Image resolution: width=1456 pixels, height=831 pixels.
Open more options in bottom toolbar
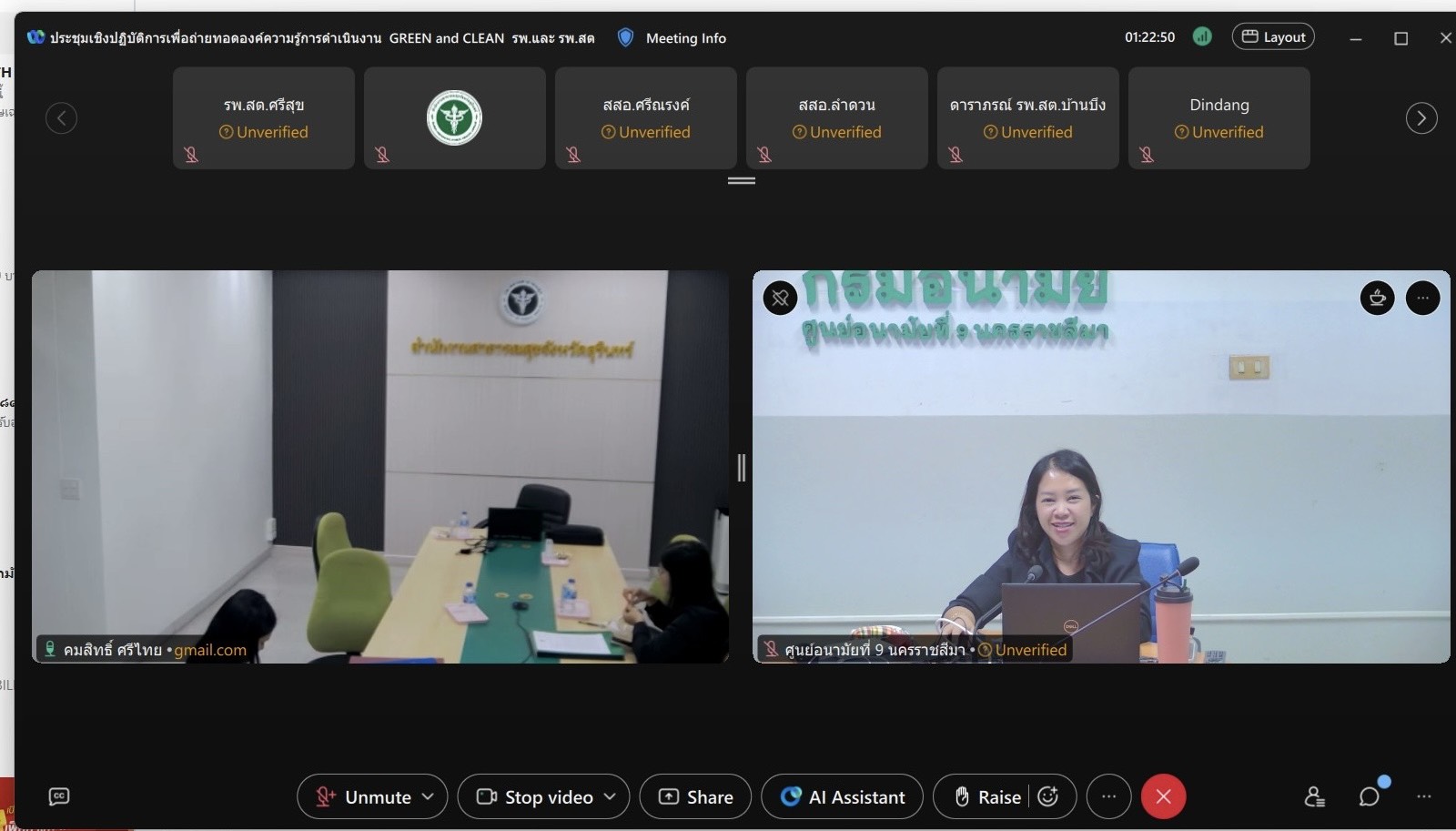pos(1108,796)
